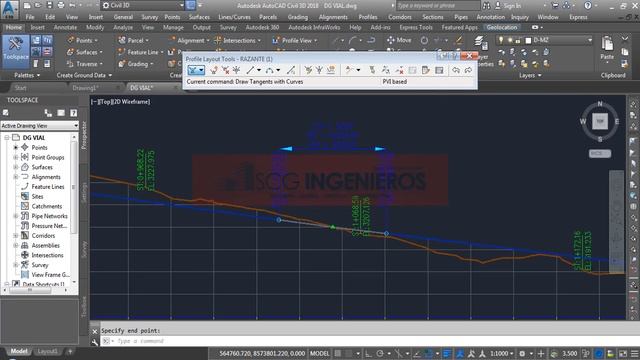Switch to the Layout1 tab
This screenshot has width=640, height=360.
pyautogui.click(x=47, y=351)
